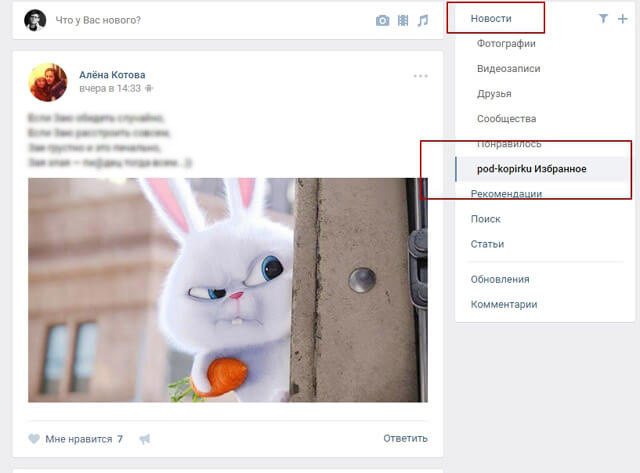Attach a video via film icon
The image size is (640, 473).
click(x=403, y=20)
